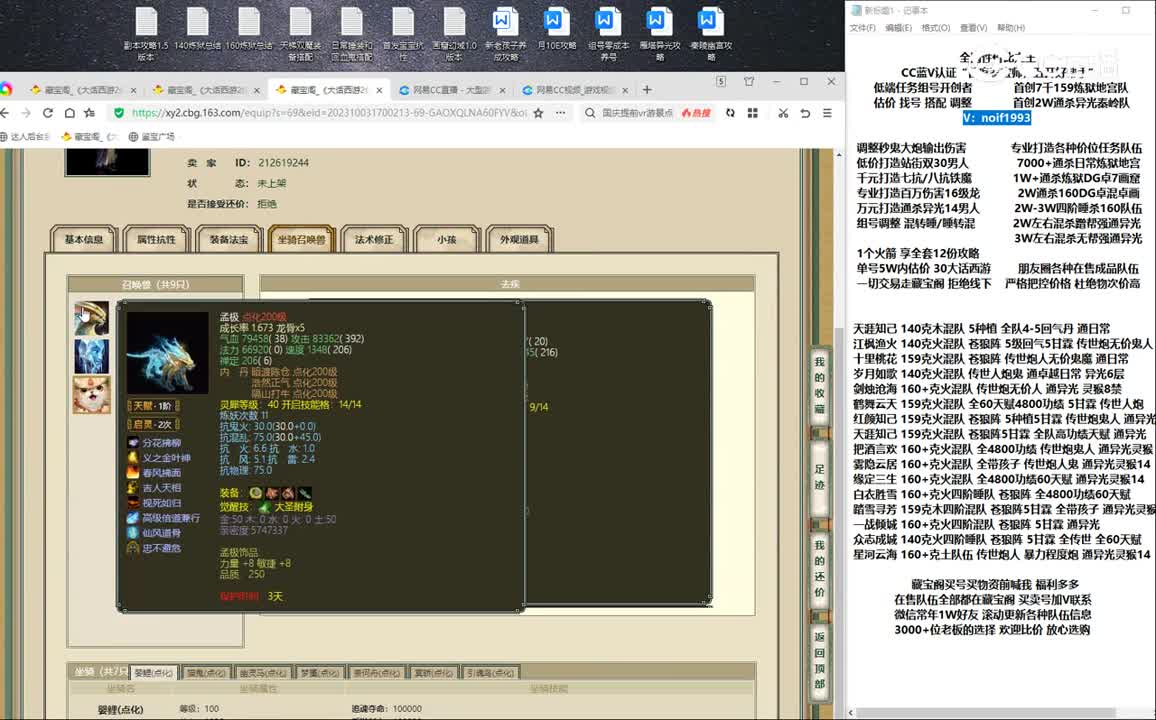Open desktop file 140炼狱总结
Screen dimensions: 1156x720
198,29
